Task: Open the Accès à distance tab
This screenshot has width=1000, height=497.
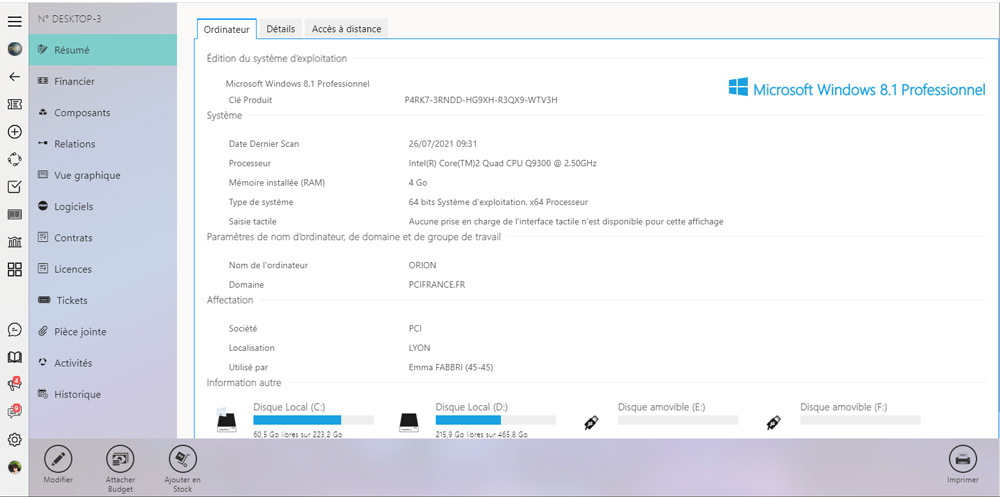Action: click(346, 29)
